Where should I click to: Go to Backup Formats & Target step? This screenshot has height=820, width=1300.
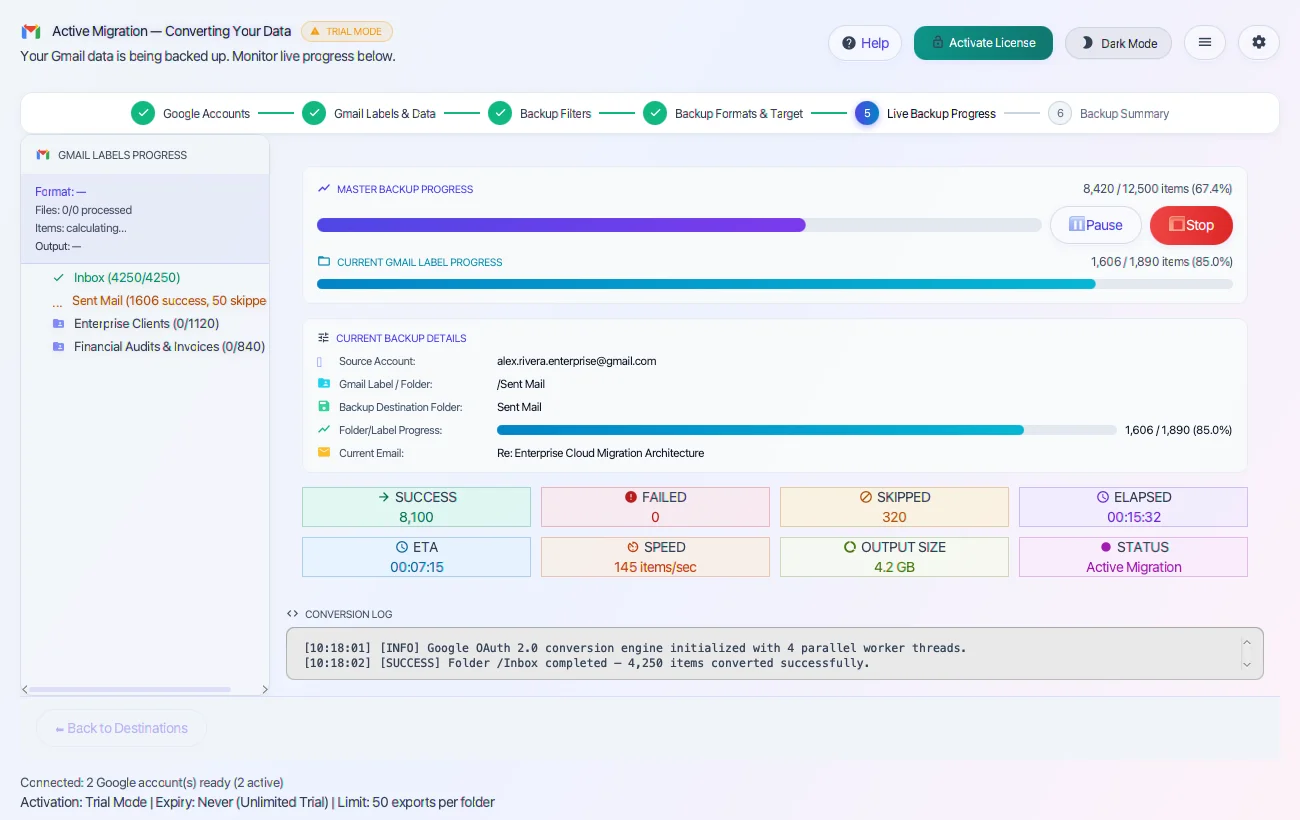pos(723,113)
